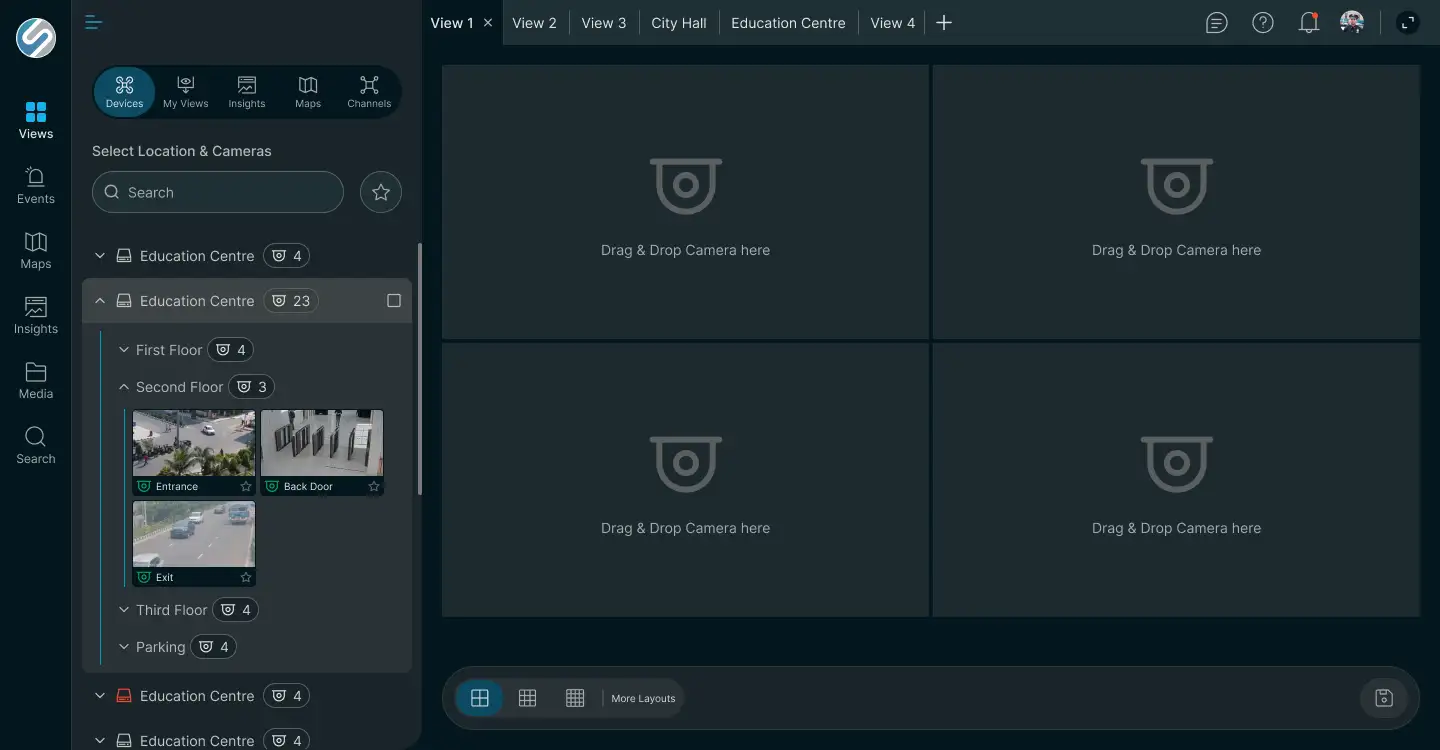The width and height of the screenshot is (1440, 750).
Task: Toggle fullscreen with the expand icon
Action: point(1408,22)
